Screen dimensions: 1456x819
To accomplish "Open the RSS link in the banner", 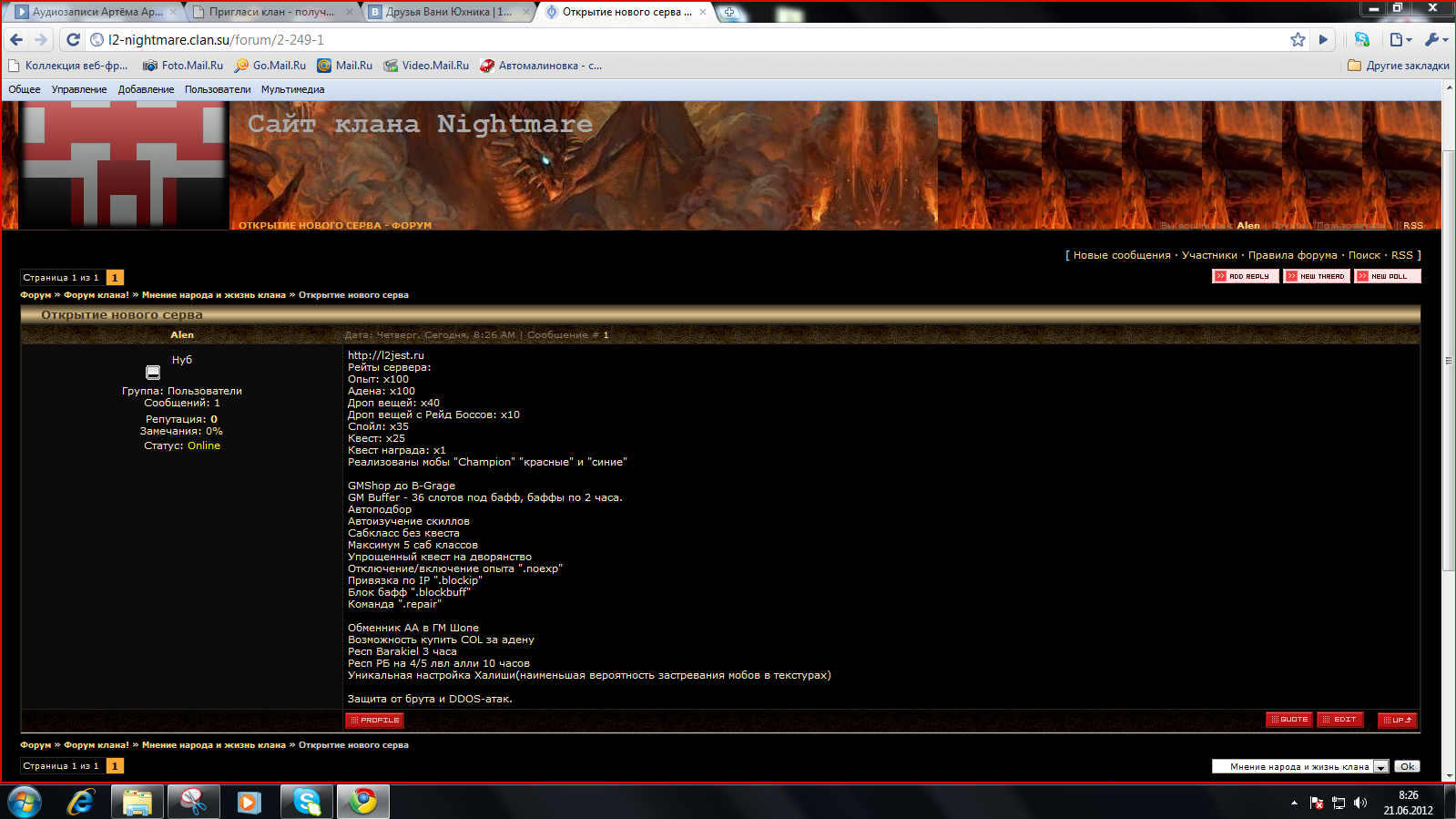I will [1413, 225].
